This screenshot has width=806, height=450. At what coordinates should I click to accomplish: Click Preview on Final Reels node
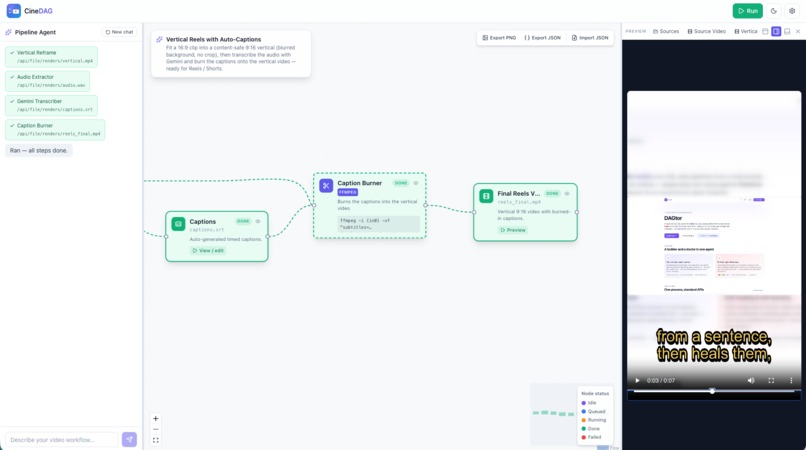pos(512,230)
